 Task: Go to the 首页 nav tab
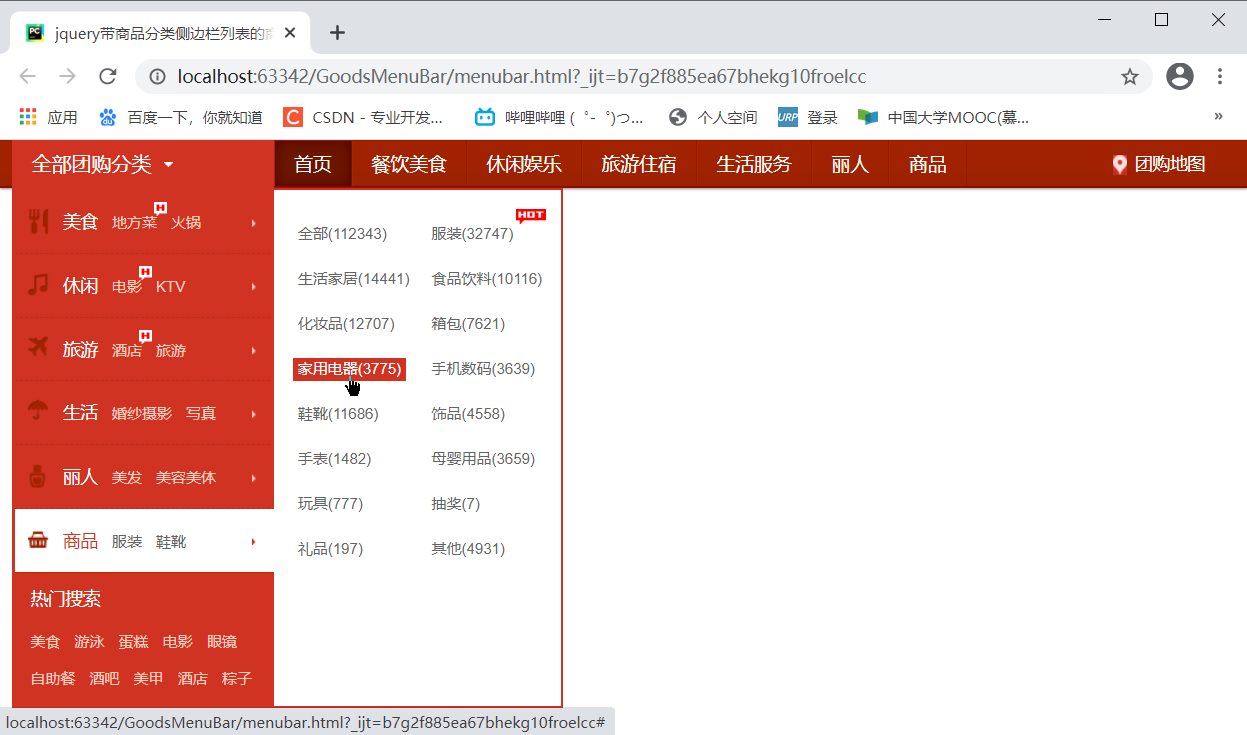click(313, 164)
